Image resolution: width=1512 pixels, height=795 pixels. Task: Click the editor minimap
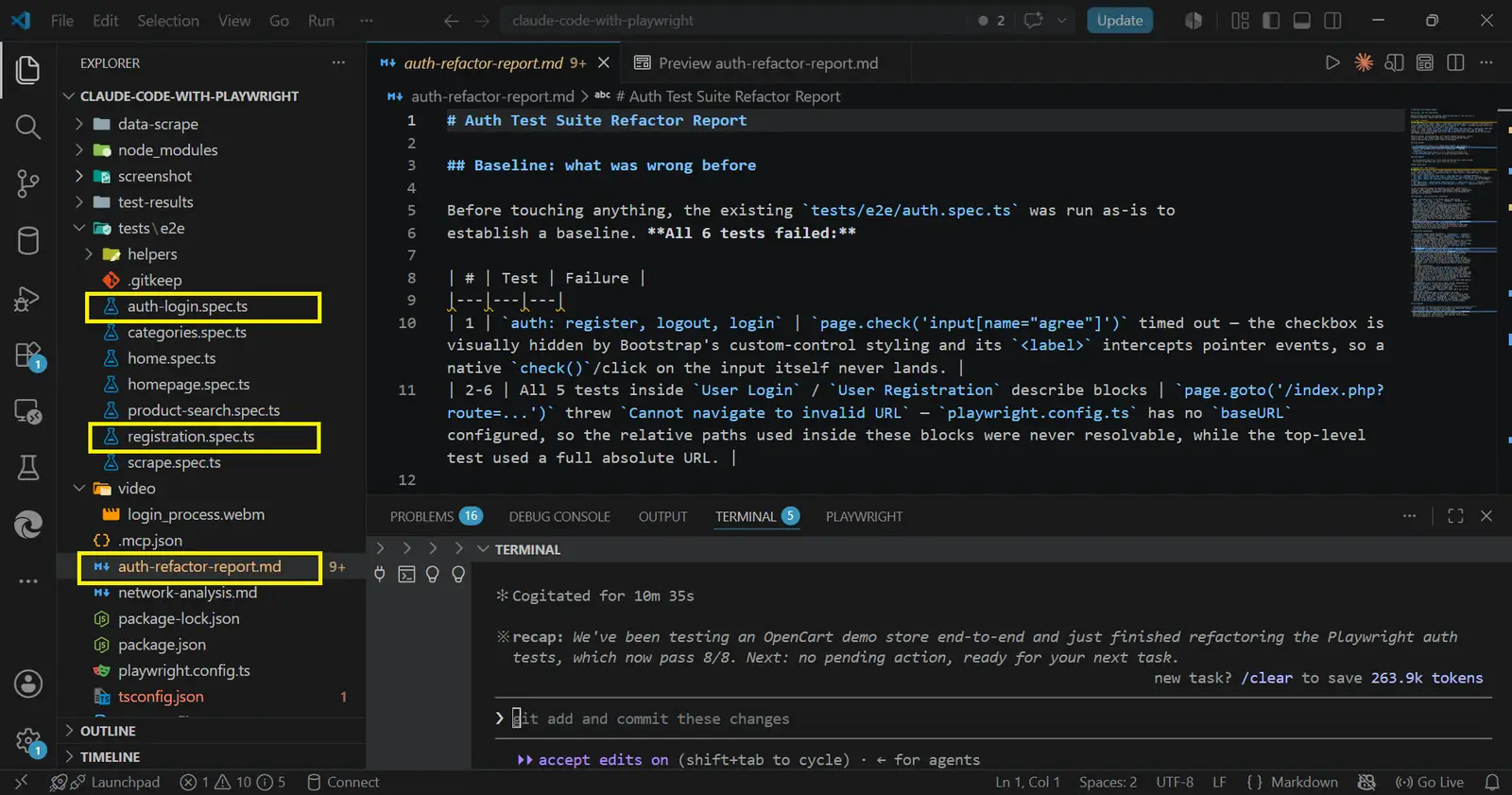(1453, 213)
